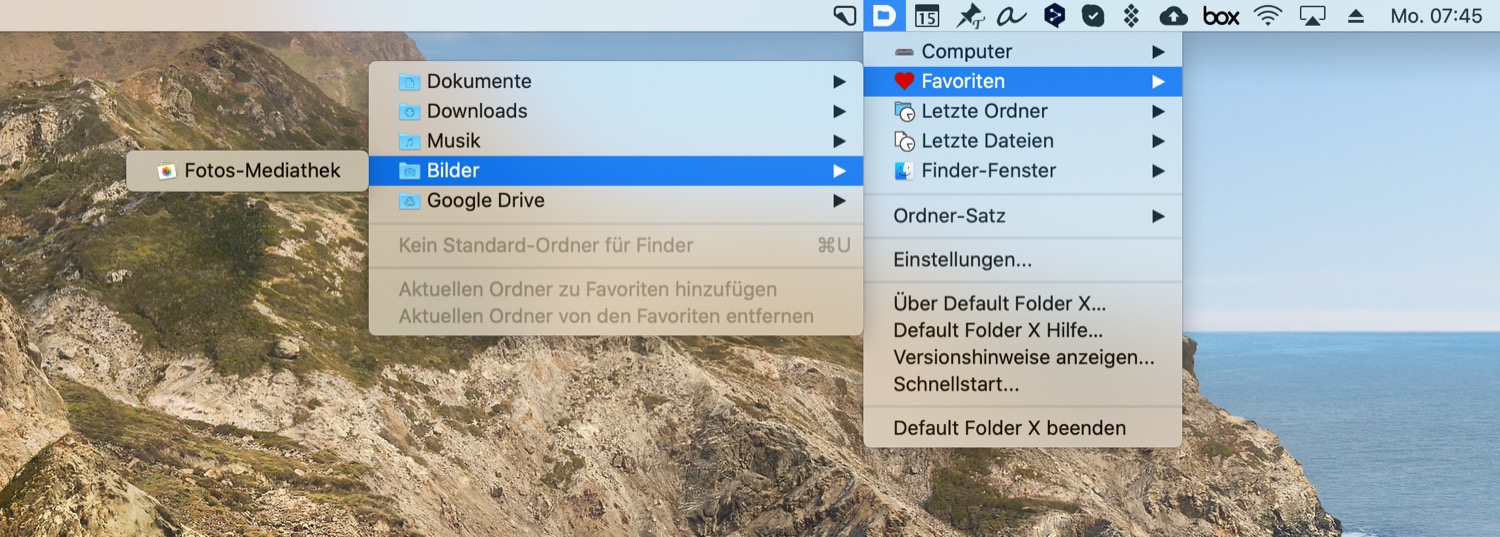This screenshot has height=537, width=1500.
Task: Click the pushpin icon in menu bar
Action: (x=970, y=15)
